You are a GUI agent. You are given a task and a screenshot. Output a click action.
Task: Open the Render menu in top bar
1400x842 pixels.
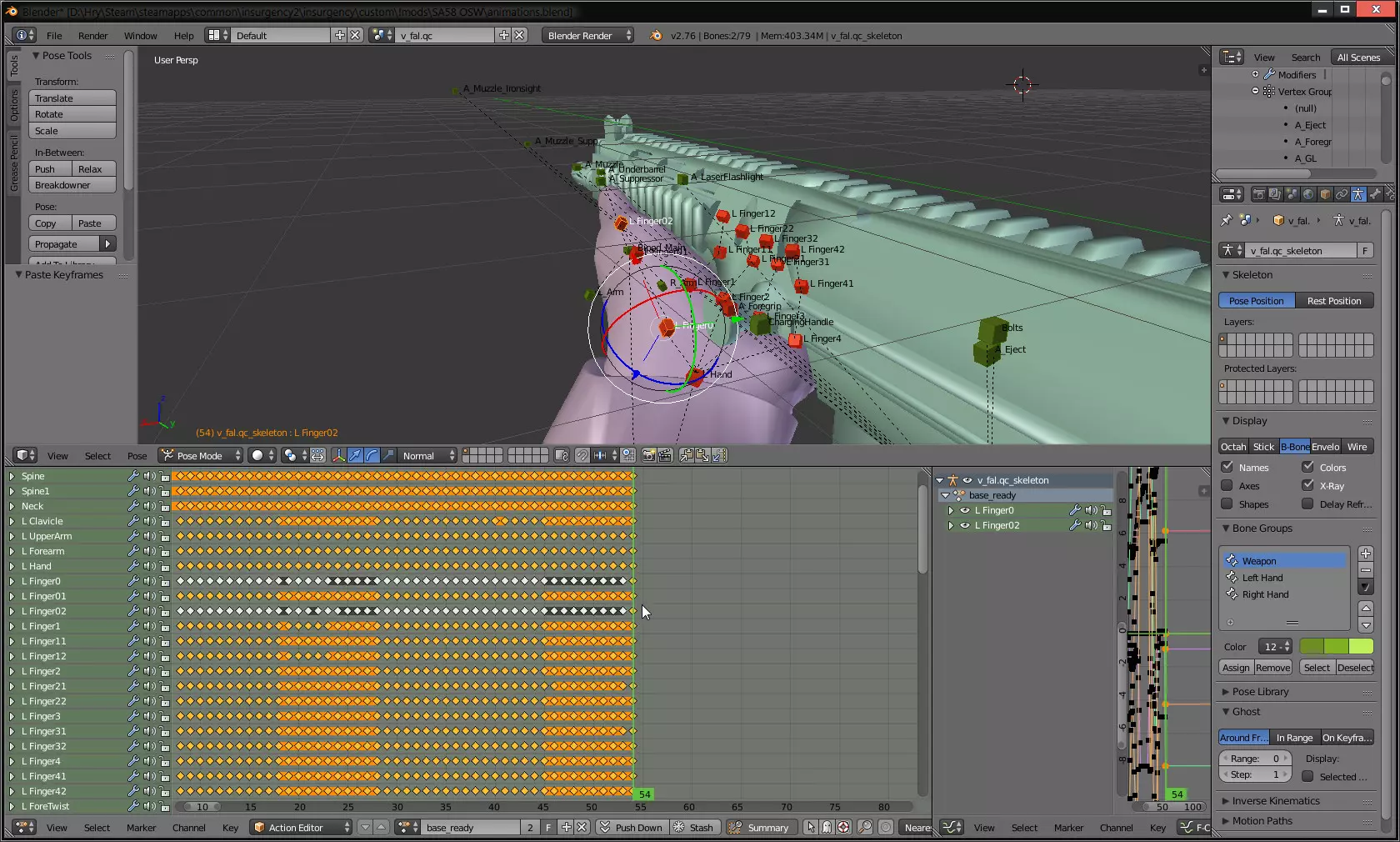pyautogui.click(x=92, y=36)
